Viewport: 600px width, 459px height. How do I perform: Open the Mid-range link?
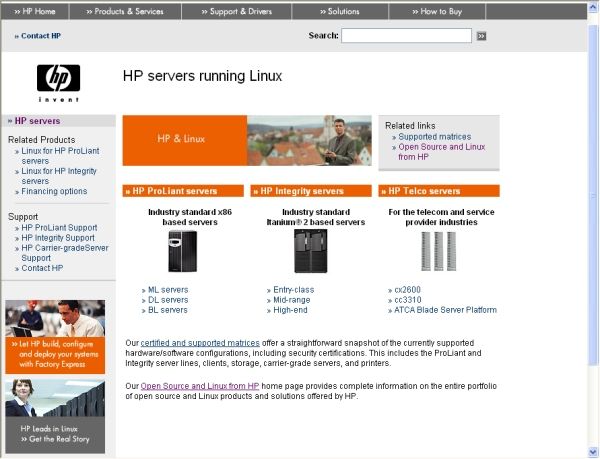coord(292,300)
